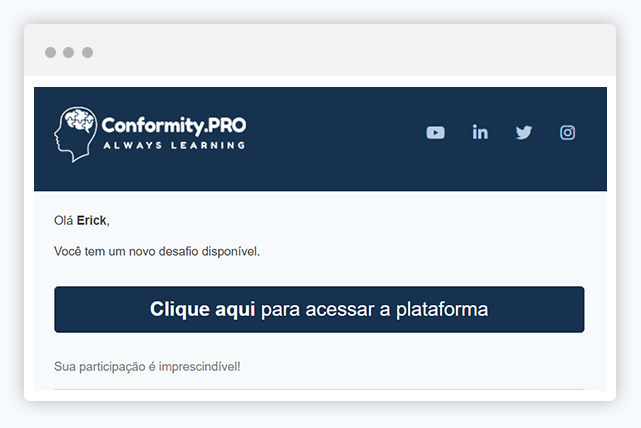Click 'Sua participação é imprescindível!' text
Screen dimensions: 641x428
click(x=147, y=366)
